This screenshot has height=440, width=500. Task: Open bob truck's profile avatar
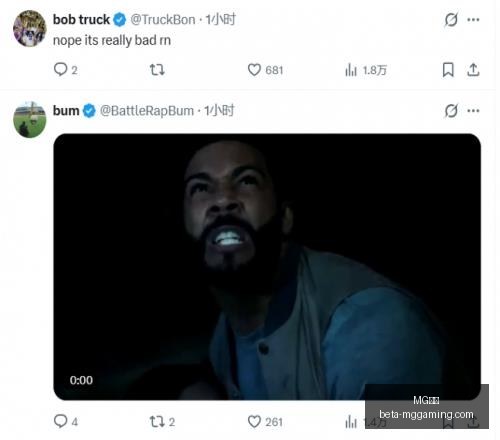point(29,28)
